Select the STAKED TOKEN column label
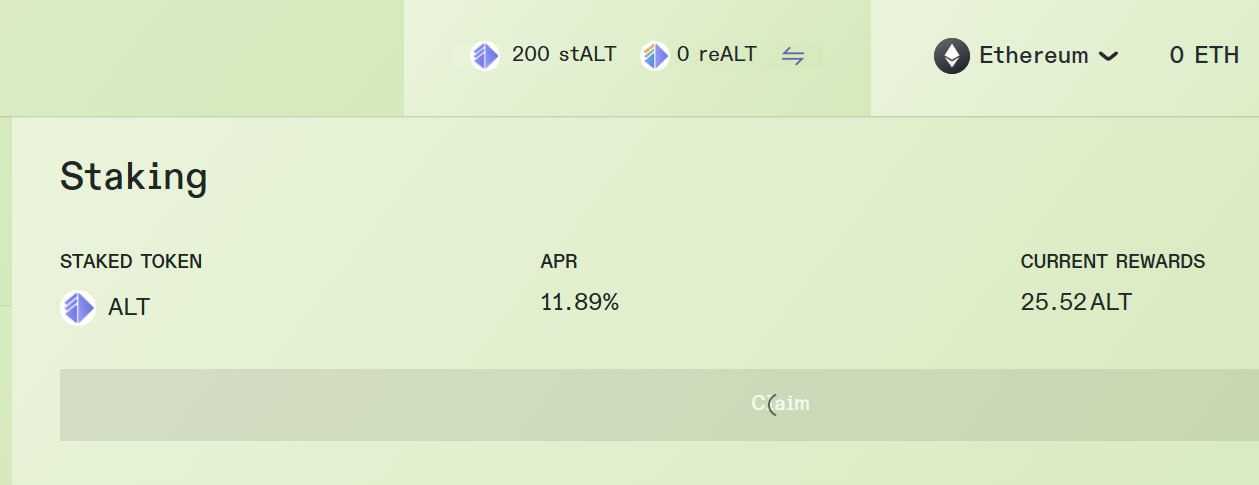1259x485 pixels. (131, 262)
